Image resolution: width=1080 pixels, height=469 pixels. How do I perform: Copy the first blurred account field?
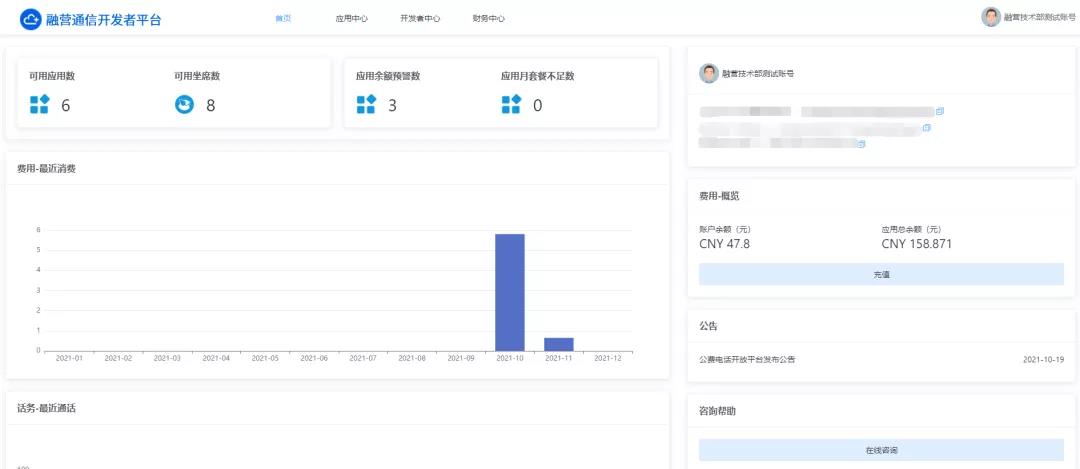(940, 111)
